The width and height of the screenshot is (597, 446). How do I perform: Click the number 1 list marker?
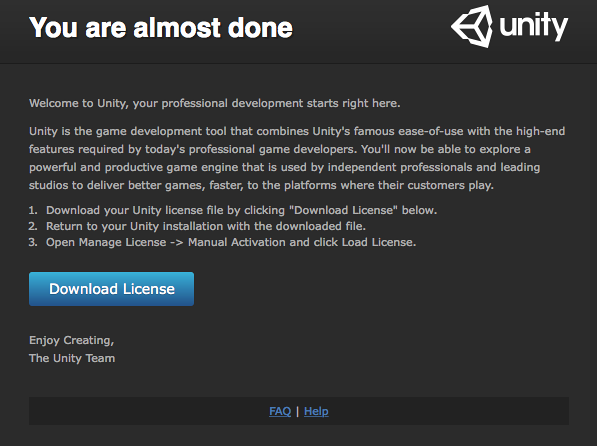(33, 210)
